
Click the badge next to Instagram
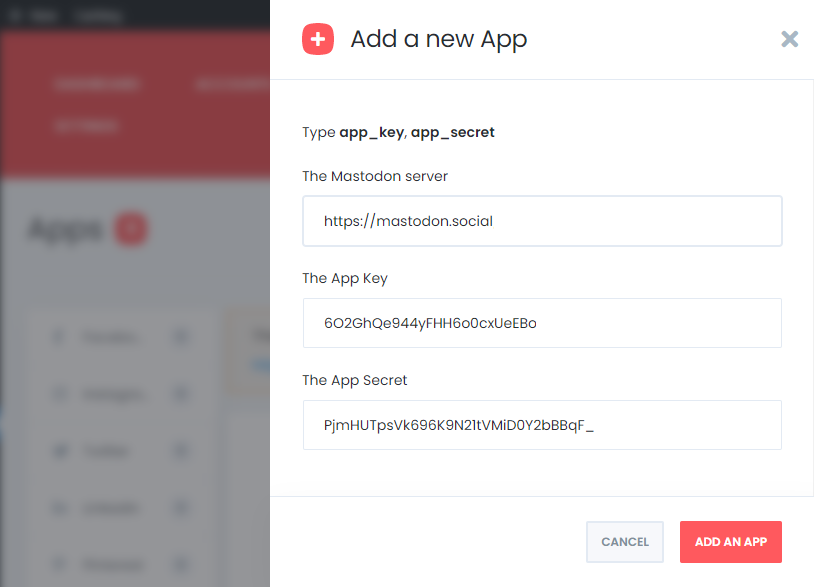pos(181,394)
